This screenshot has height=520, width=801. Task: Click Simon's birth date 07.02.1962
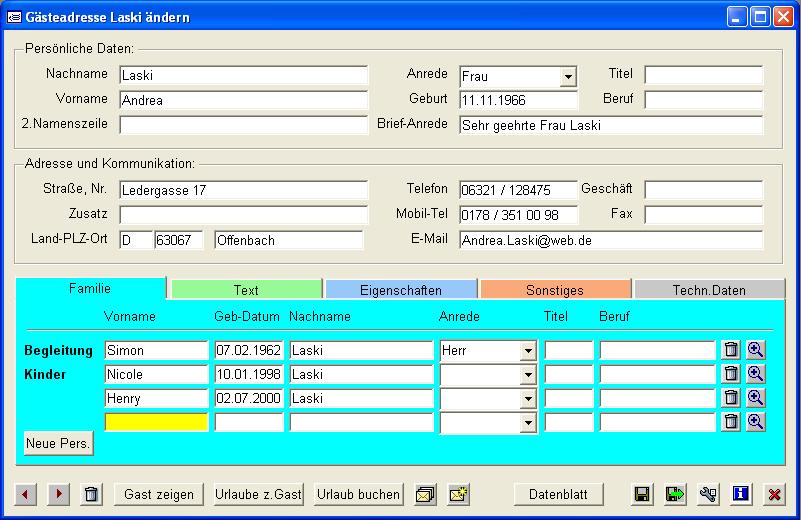click(249, 350)
